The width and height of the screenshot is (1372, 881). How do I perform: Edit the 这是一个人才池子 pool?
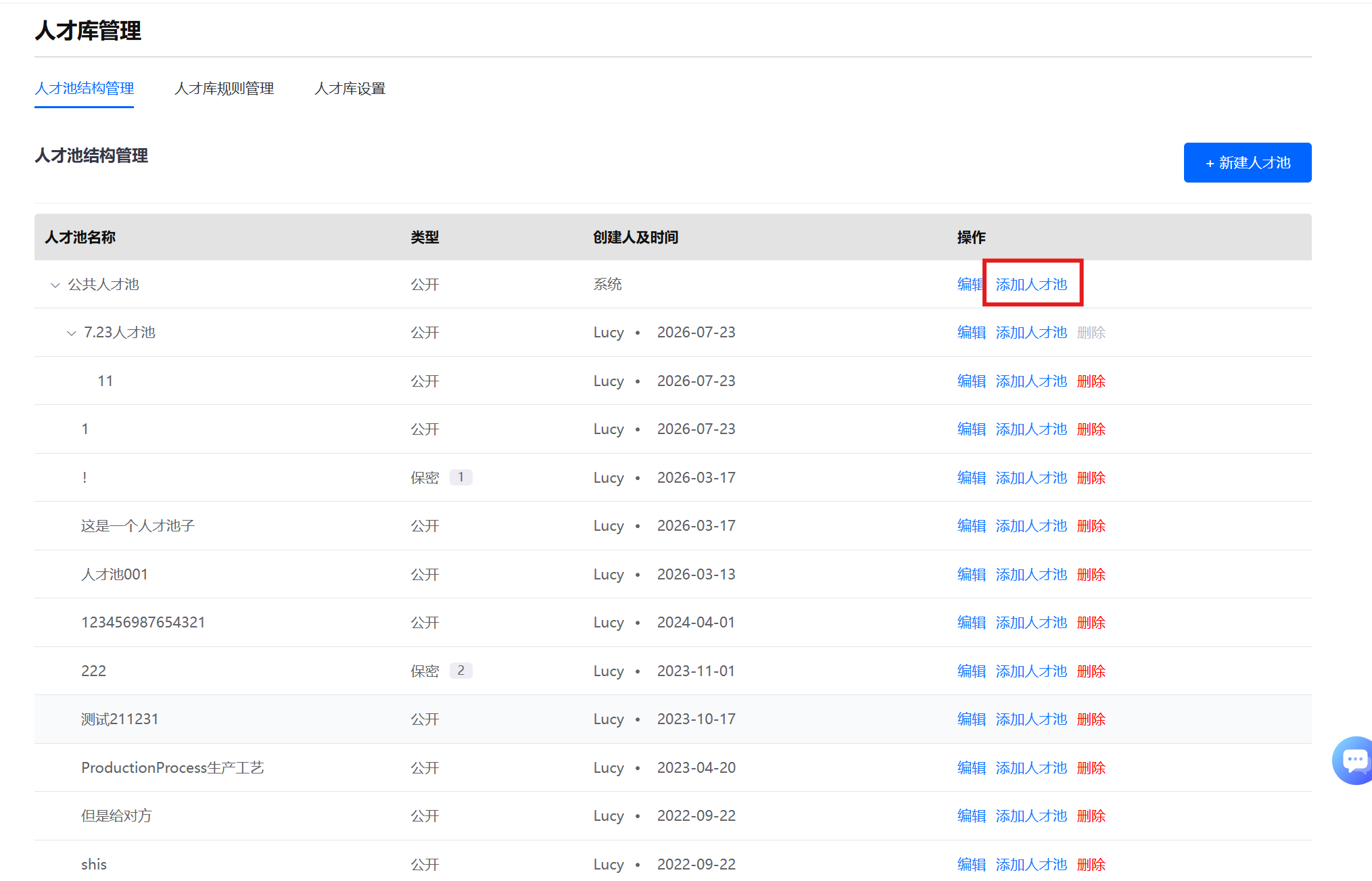click(972, 526)
